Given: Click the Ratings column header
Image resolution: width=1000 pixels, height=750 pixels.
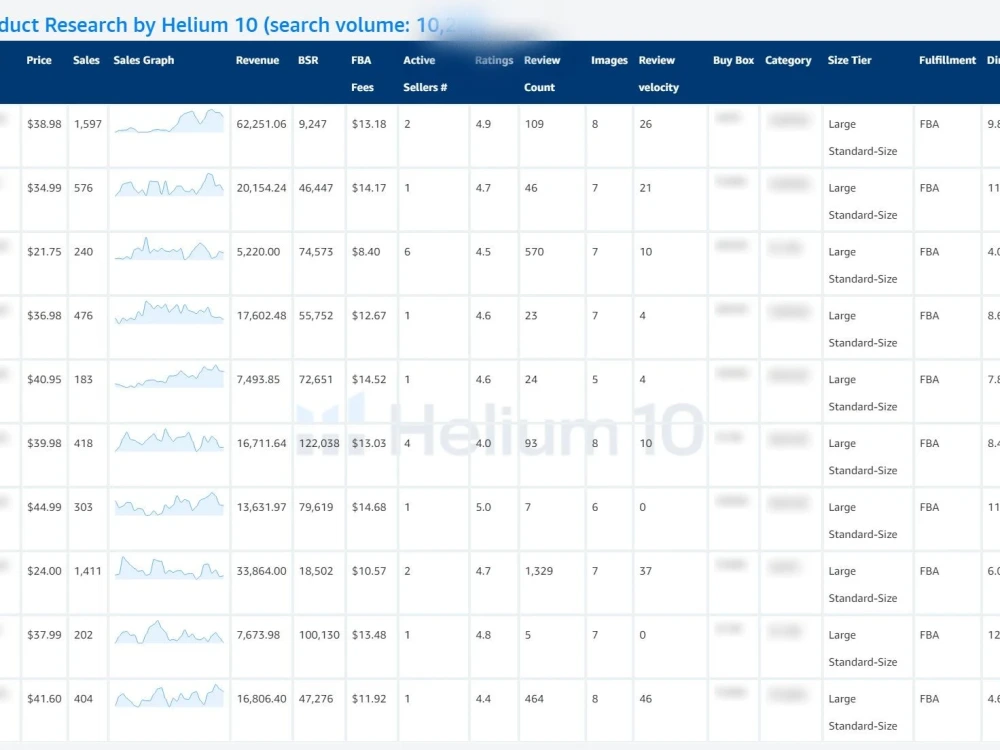Looking at the screenshot, I should click(494, 60).
